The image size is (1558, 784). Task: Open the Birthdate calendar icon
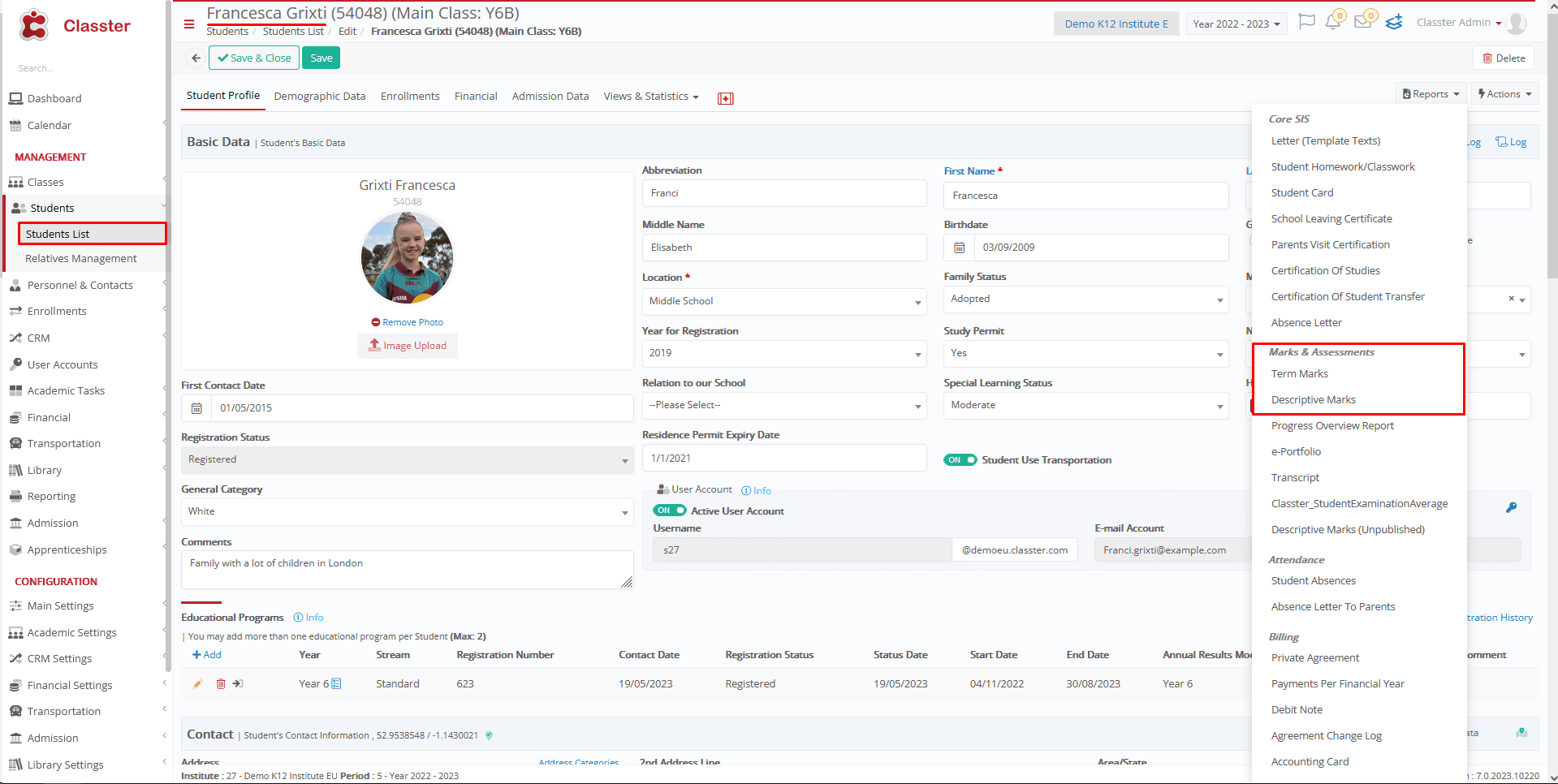click(959, 248)
